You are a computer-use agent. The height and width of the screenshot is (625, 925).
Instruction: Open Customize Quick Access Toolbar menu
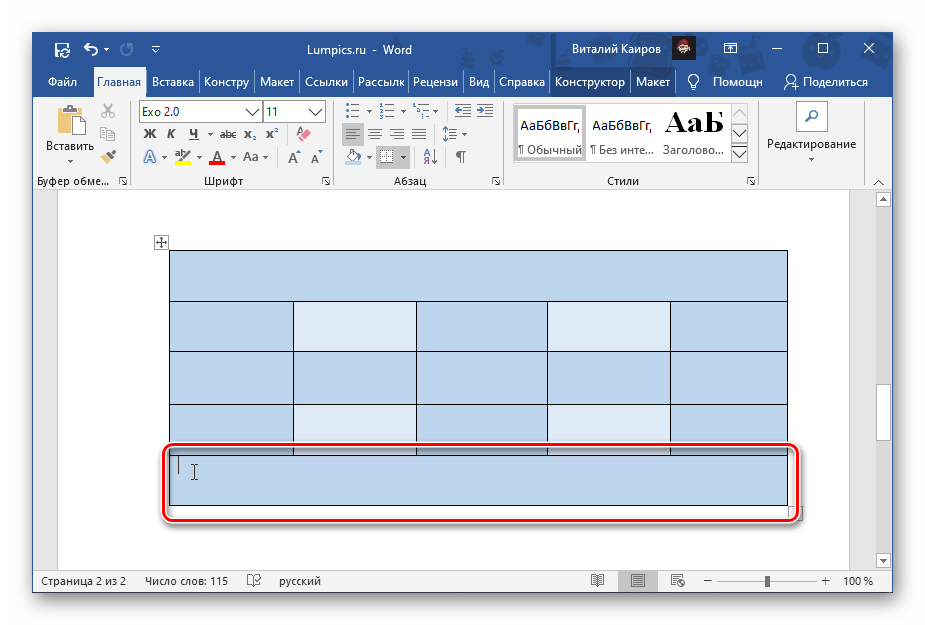pyautogui.click(x=156, y=50)
